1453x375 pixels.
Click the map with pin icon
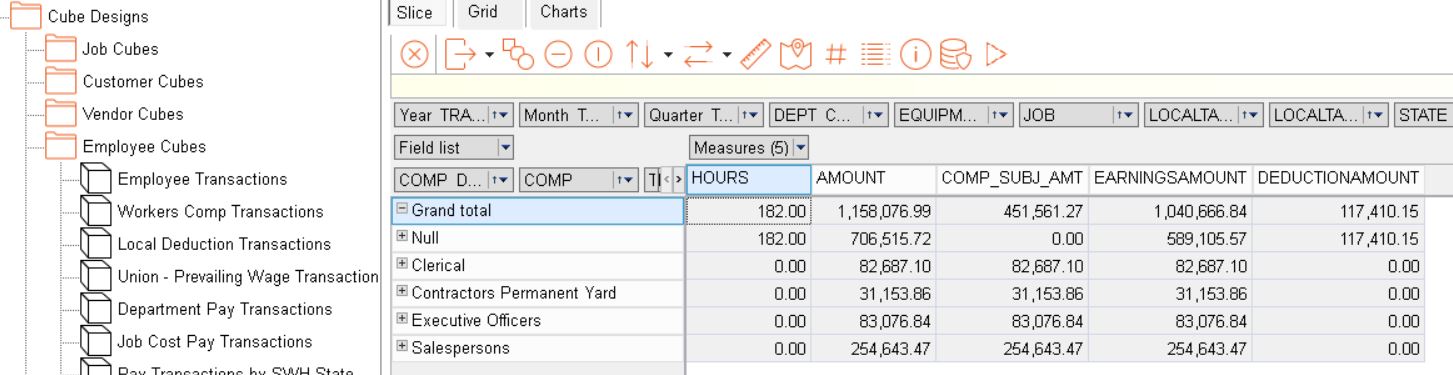[796, 55]
